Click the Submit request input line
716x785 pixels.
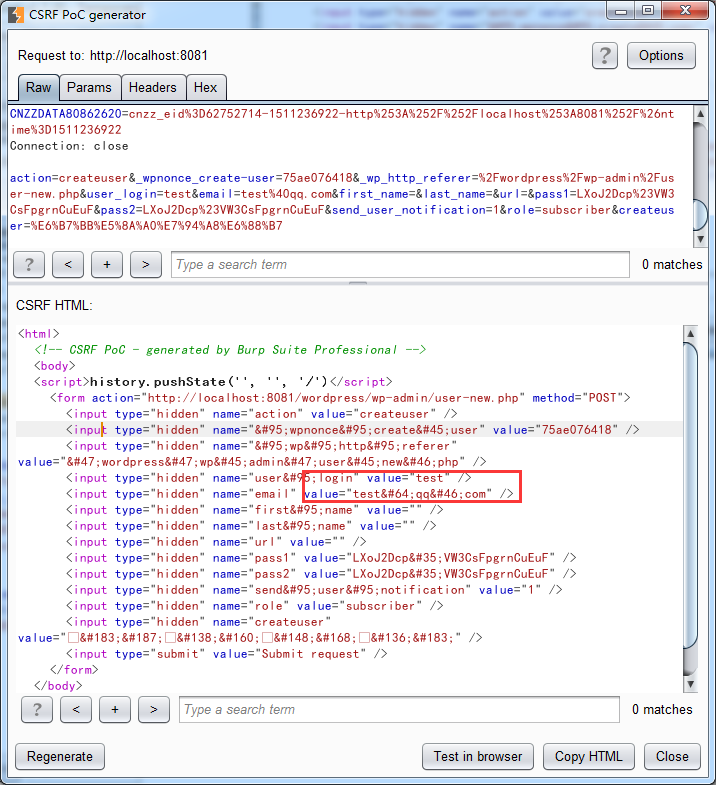click(x=227, y=654)
